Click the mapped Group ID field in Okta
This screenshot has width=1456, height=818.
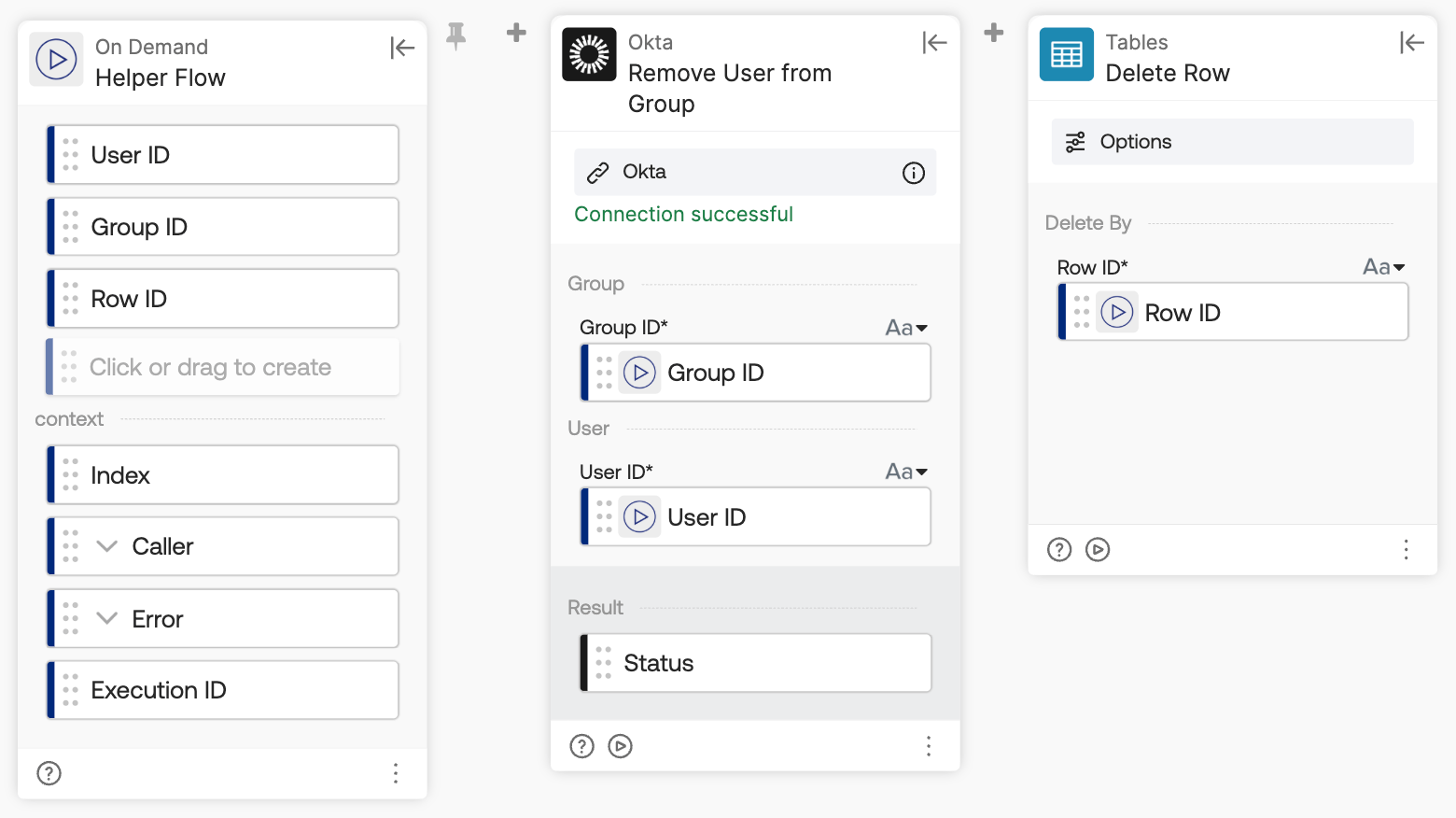pyautogui.click(x=756, y=373)
